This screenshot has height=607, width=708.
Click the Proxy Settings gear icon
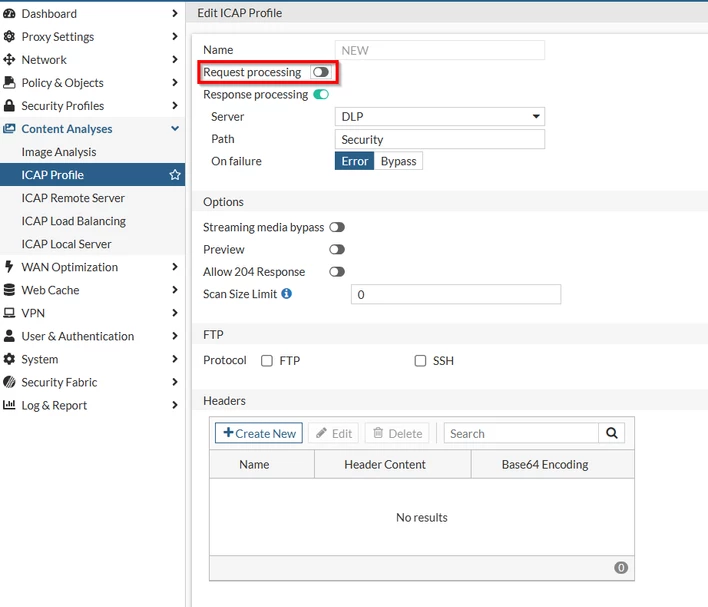(9, 37)
